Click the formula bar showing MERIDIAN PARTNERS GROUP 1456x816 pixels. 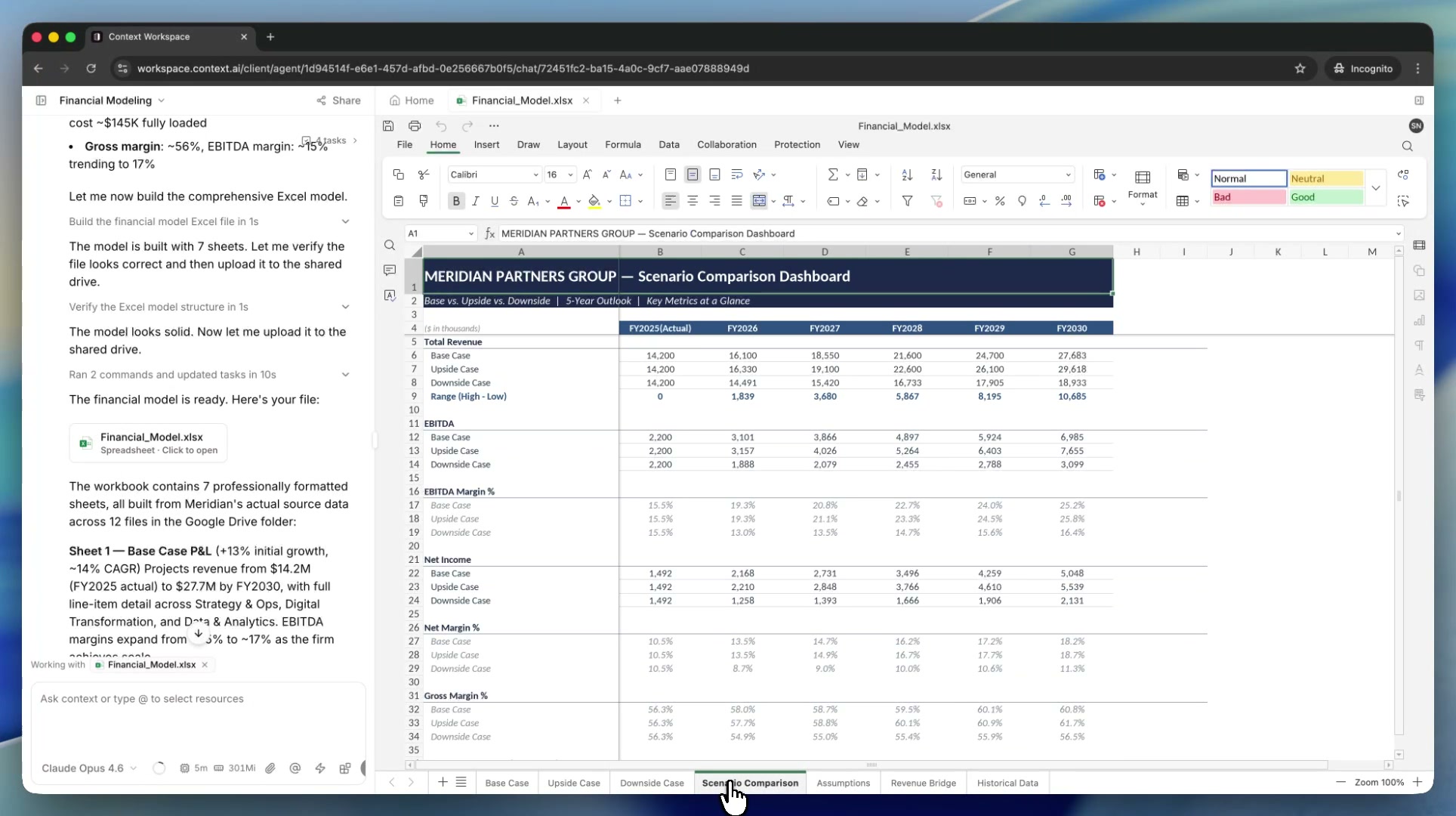click(944, 234)
